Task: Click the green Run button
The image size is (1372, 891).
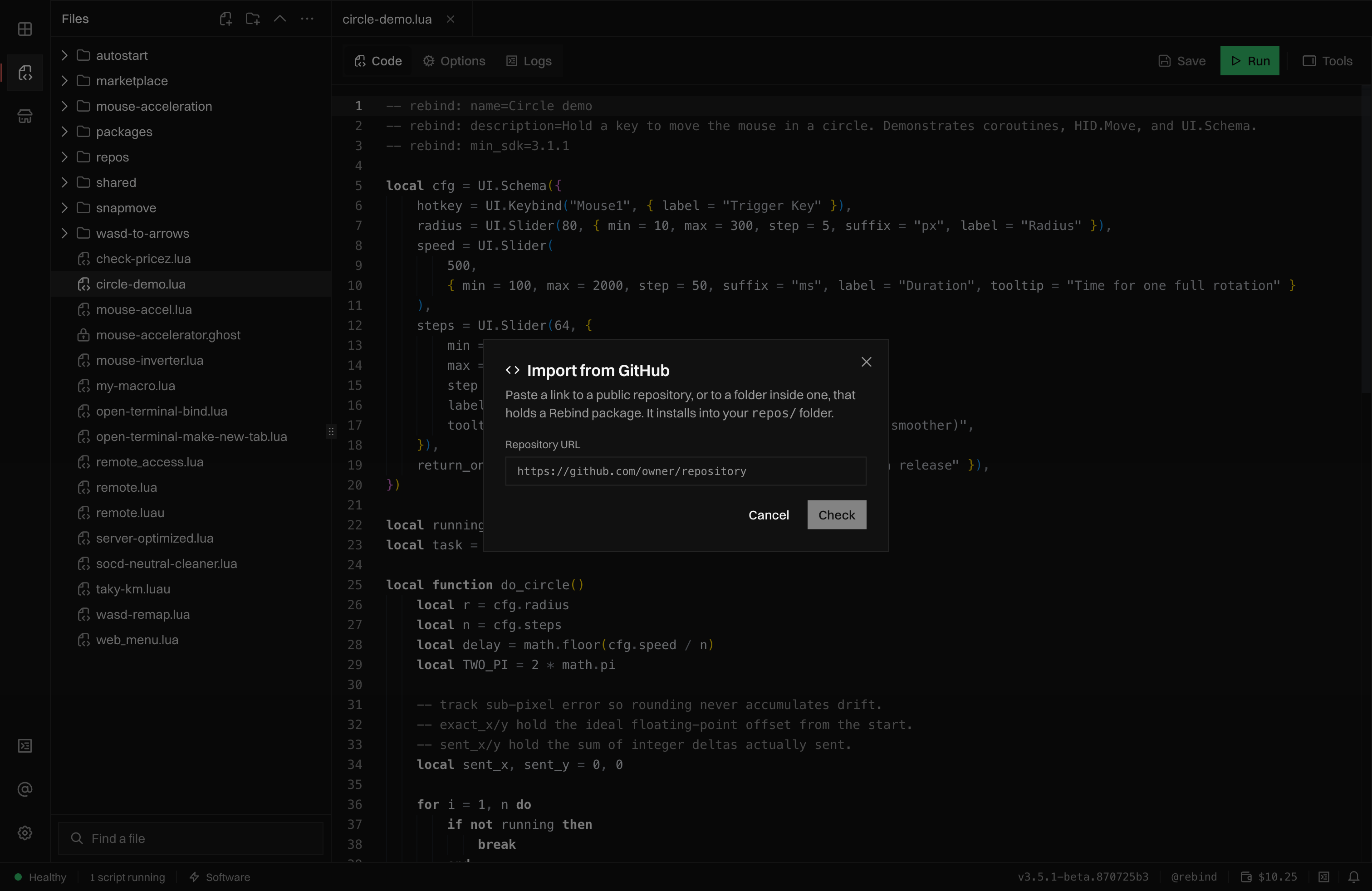Action: click(1249, 61)
